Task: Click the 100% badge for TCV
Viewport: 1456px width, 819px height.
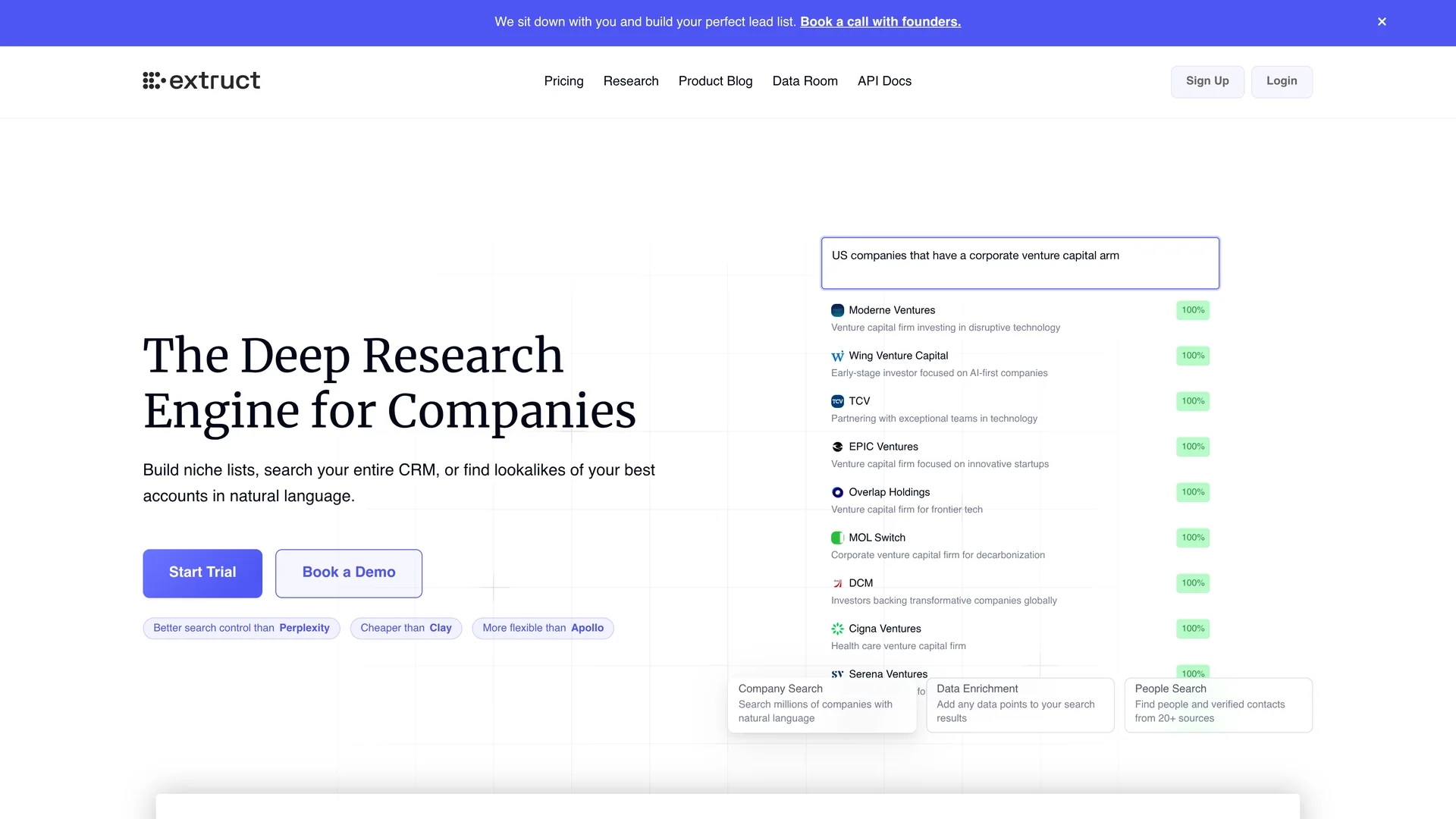Action: pyautogui.click(x=1193, y=401)
